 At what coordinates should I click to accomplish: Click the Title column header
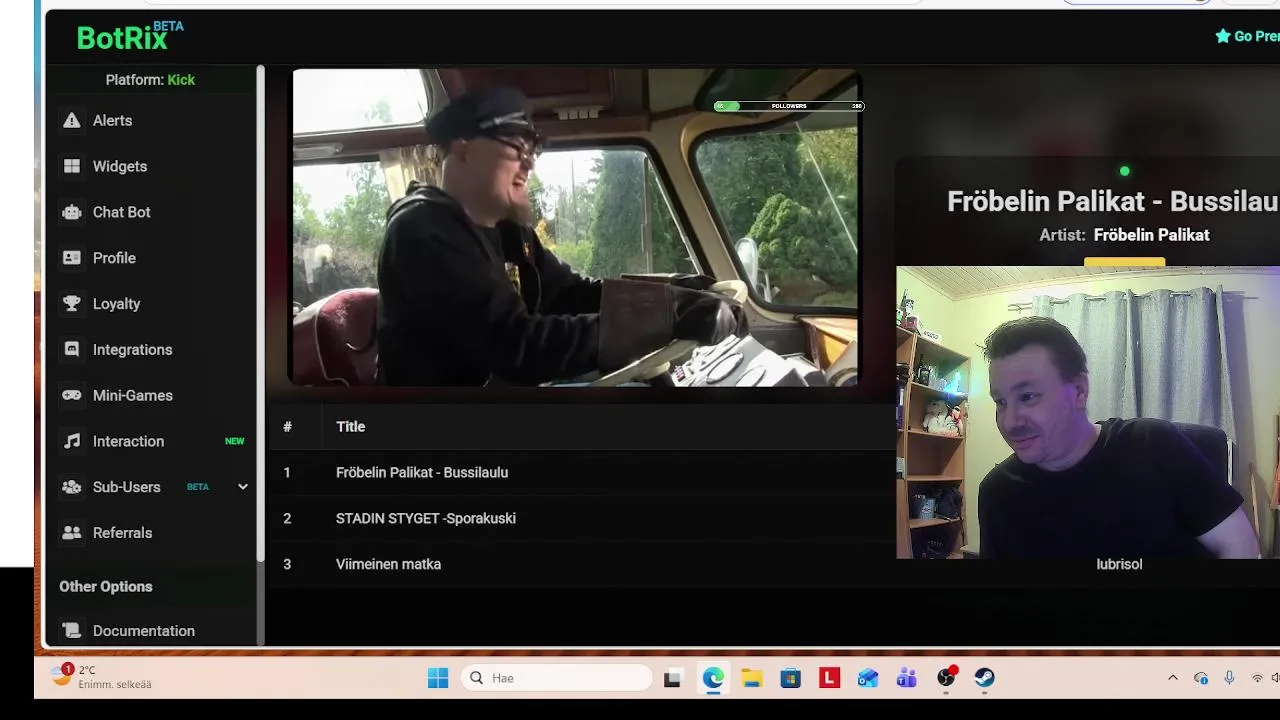pos(350,427)
